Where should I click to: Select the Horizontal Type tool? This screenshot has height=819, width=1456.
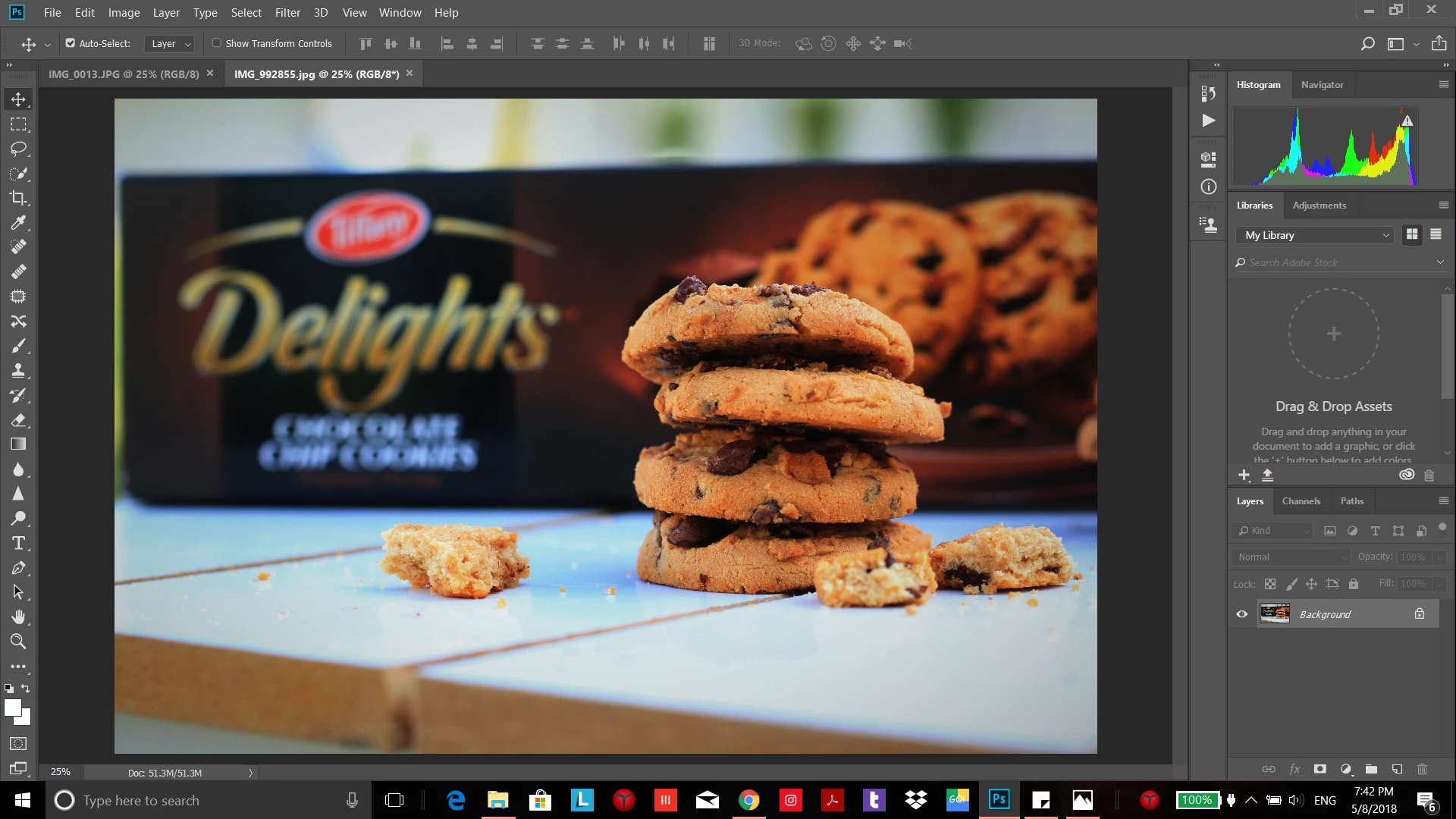[x=18, y=543]
